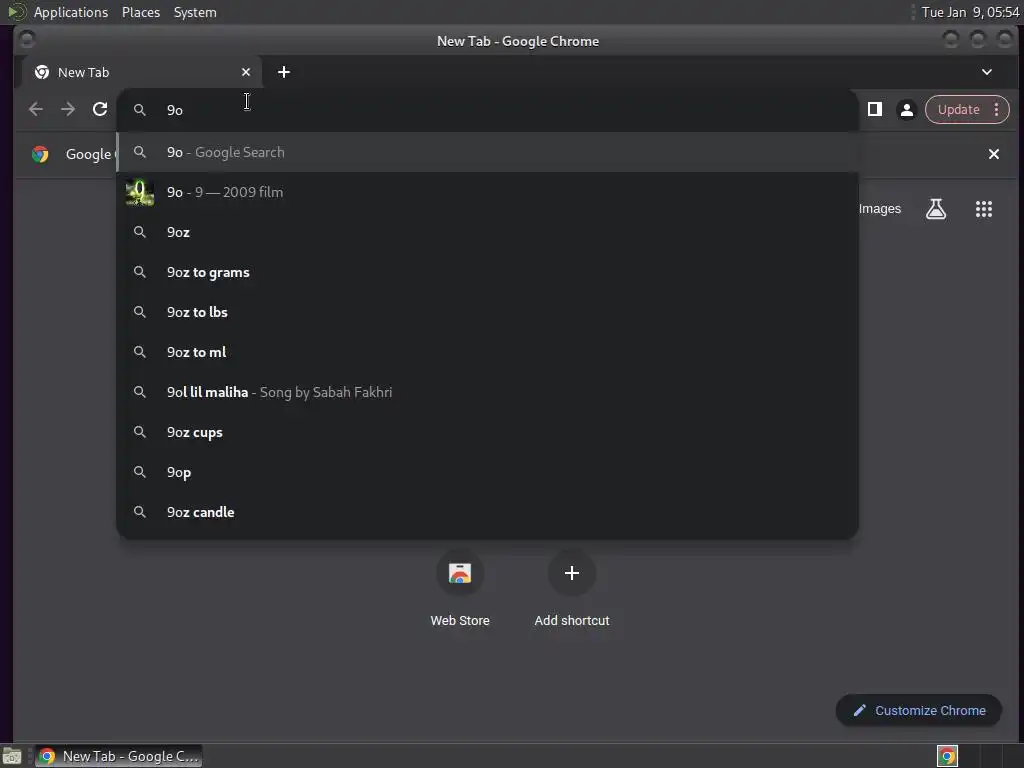Click the Update button

[958, 110]
